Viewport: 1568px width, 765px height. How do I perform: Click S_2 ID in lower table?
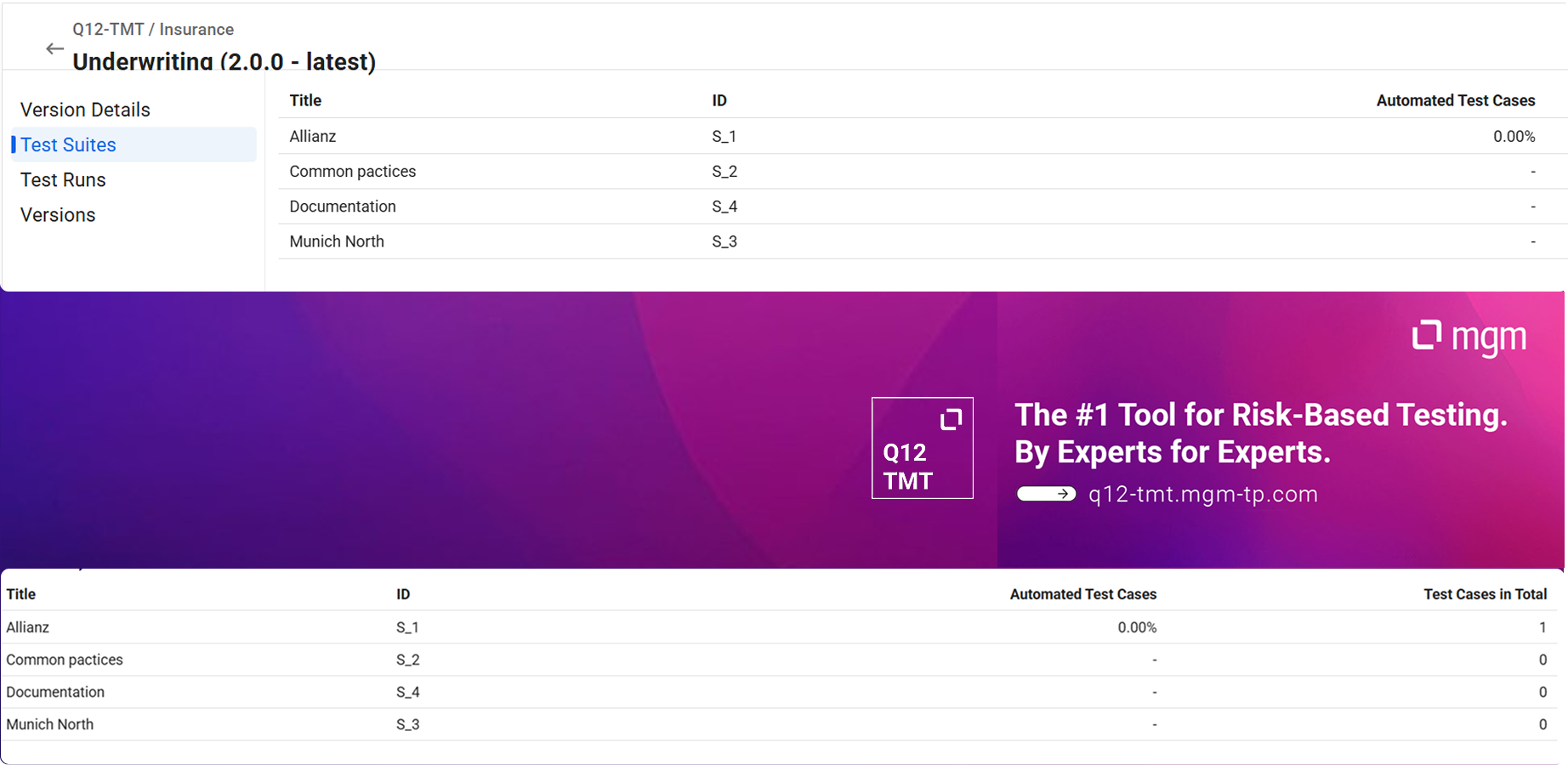click(x=408, y=660)
